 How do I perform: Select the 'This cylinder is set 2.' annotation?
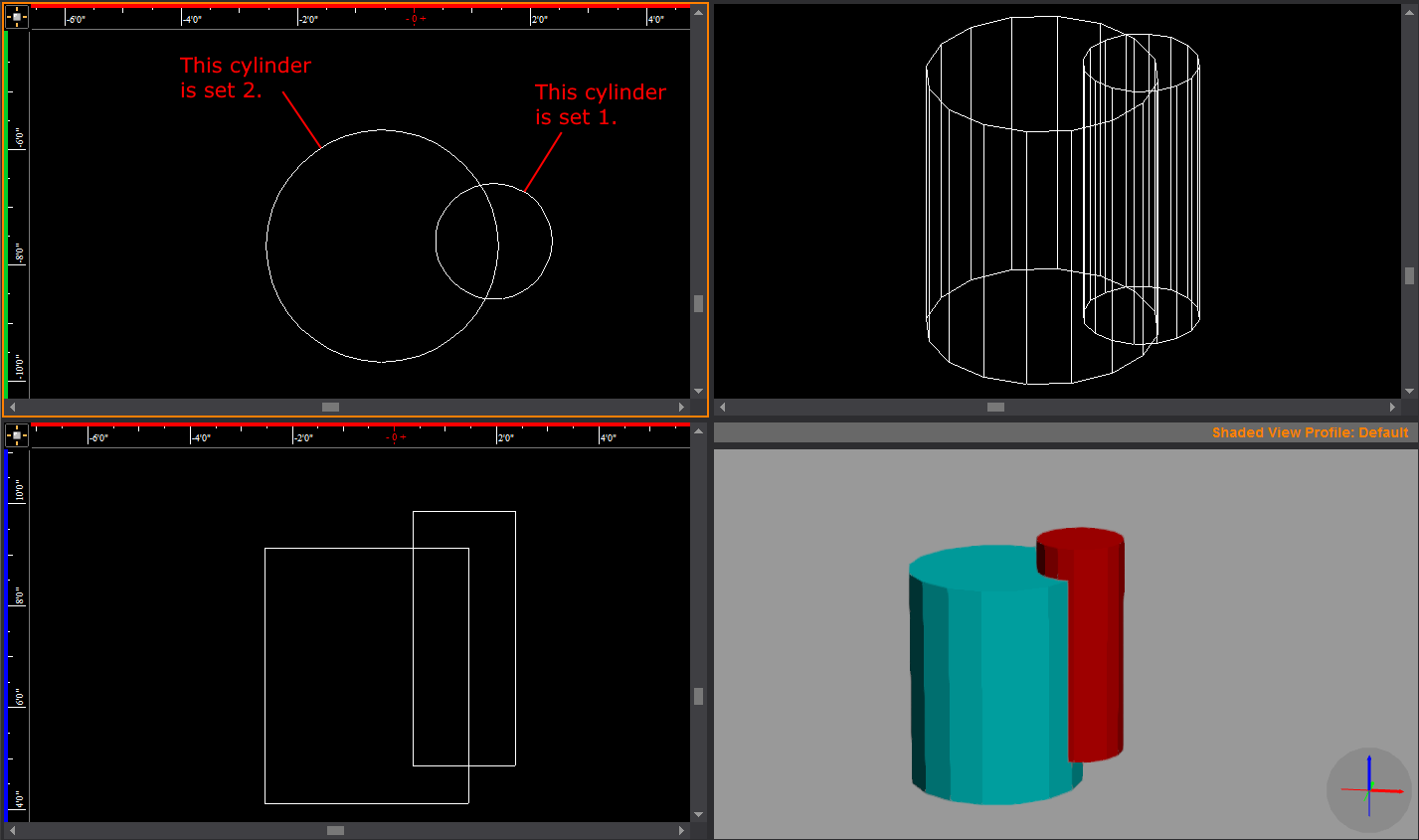[x=245, y=78]
